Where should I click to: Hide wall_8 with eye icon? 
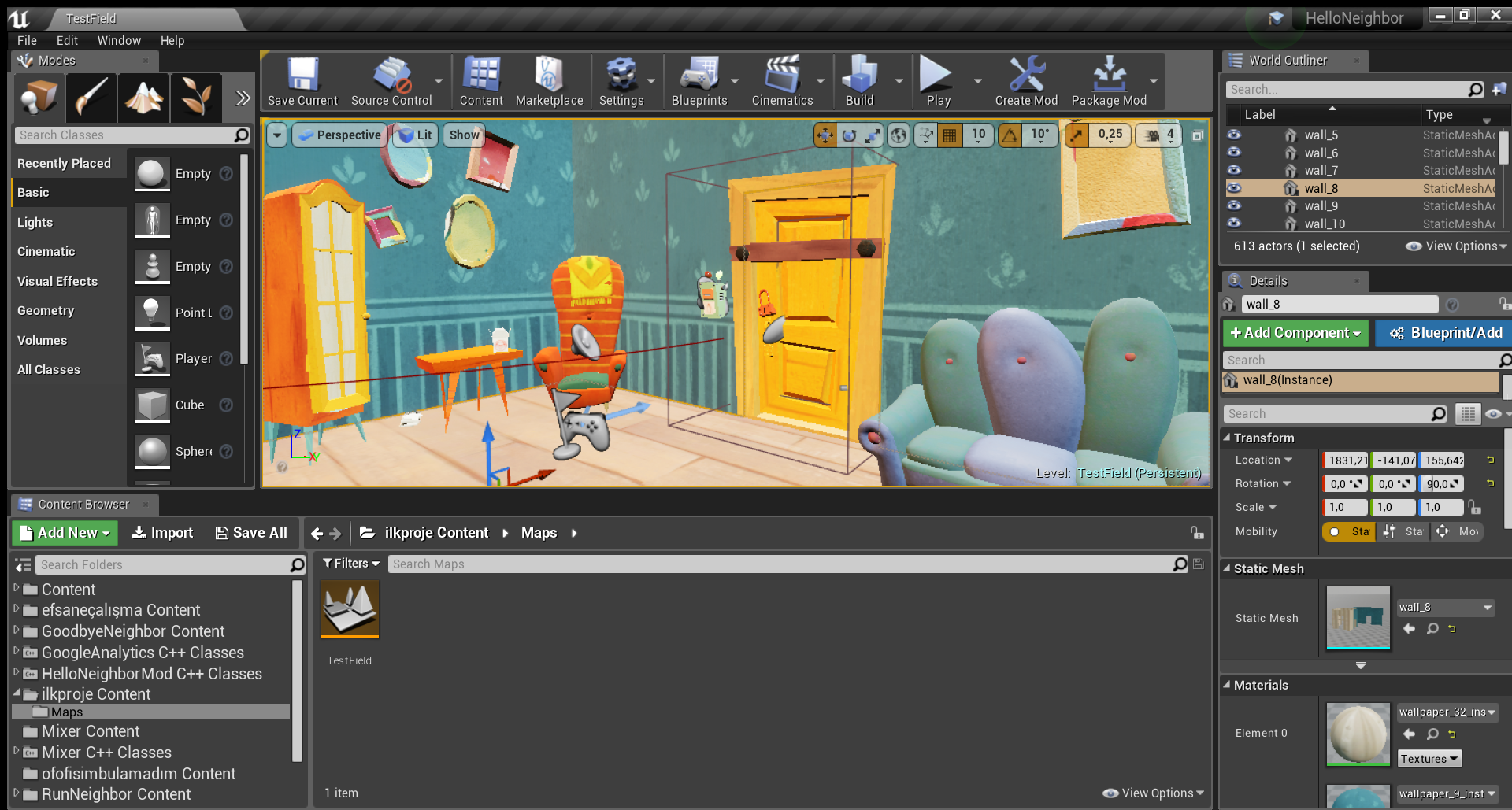[x=1234, y=188]
